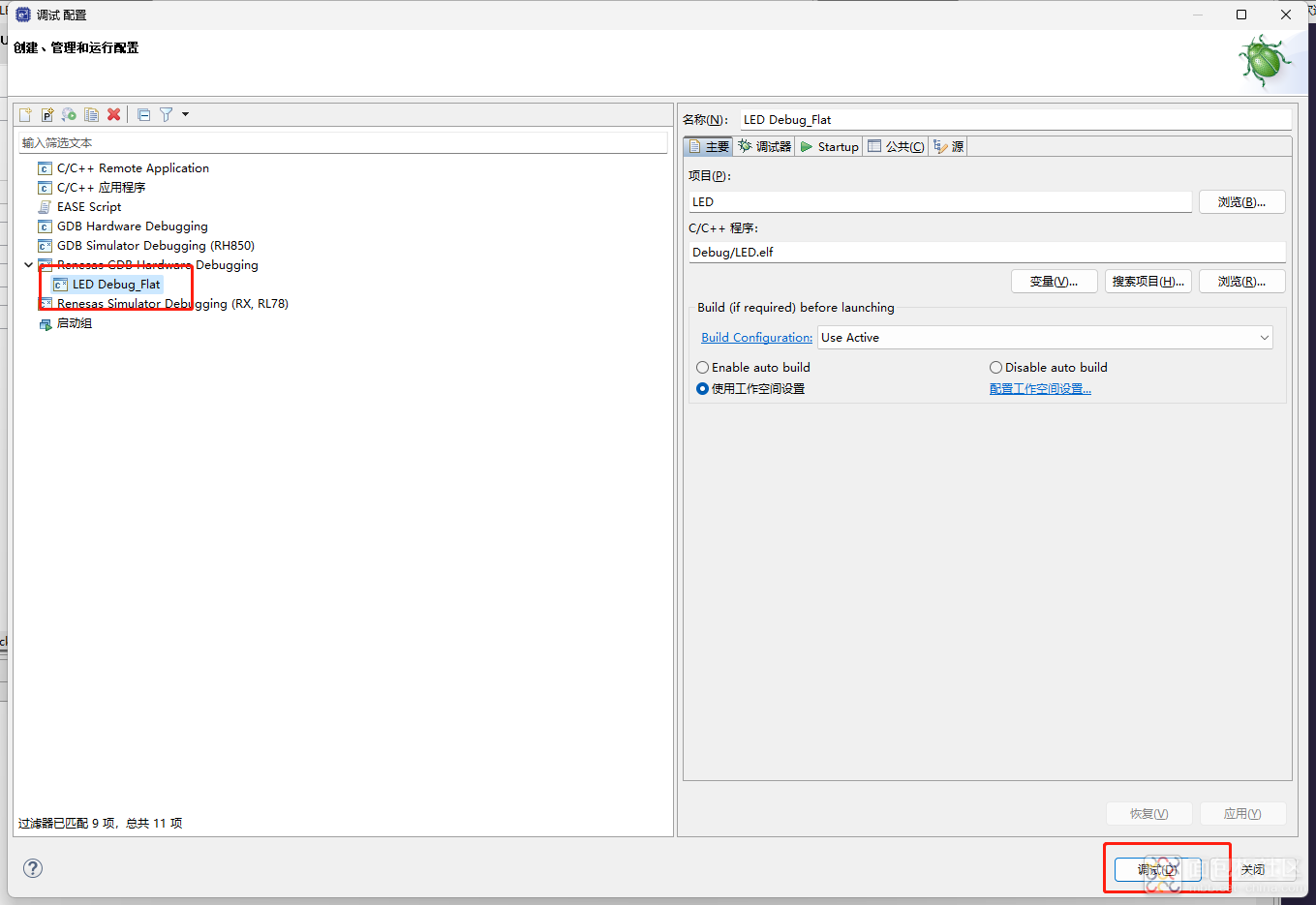Click the New prototype (P) icon
1316x905 pixels.
46,114
